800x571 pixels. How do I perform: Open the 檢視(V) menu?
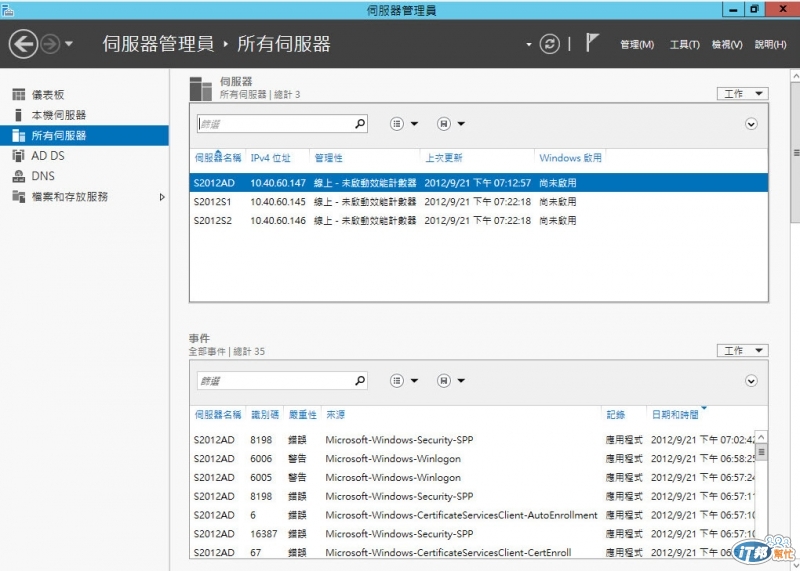click(x=727, y=44)
